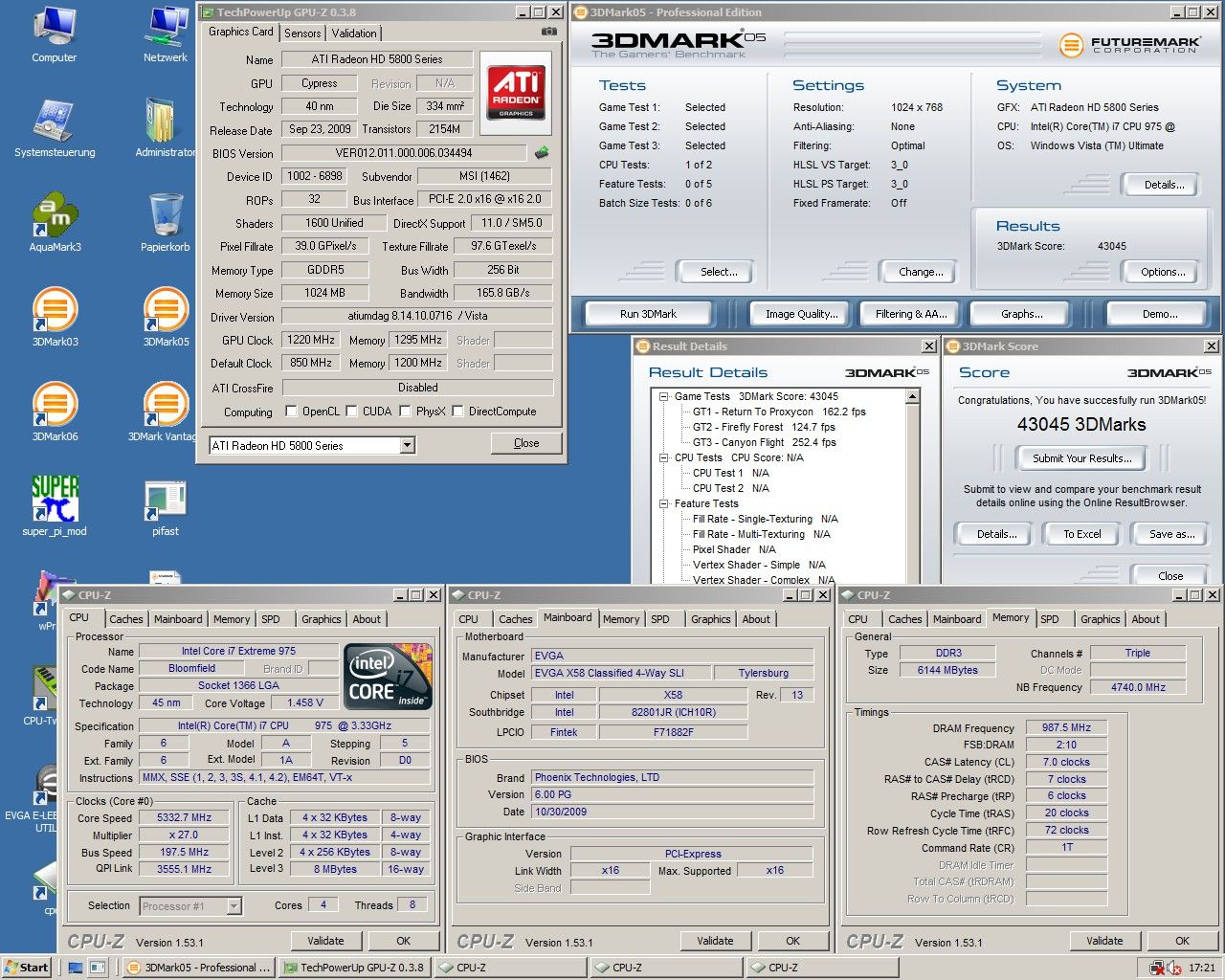Click the GPU-Z screenshot camera icon
Viewport: 1225px width, 980px height.
[x=548, y=32]
